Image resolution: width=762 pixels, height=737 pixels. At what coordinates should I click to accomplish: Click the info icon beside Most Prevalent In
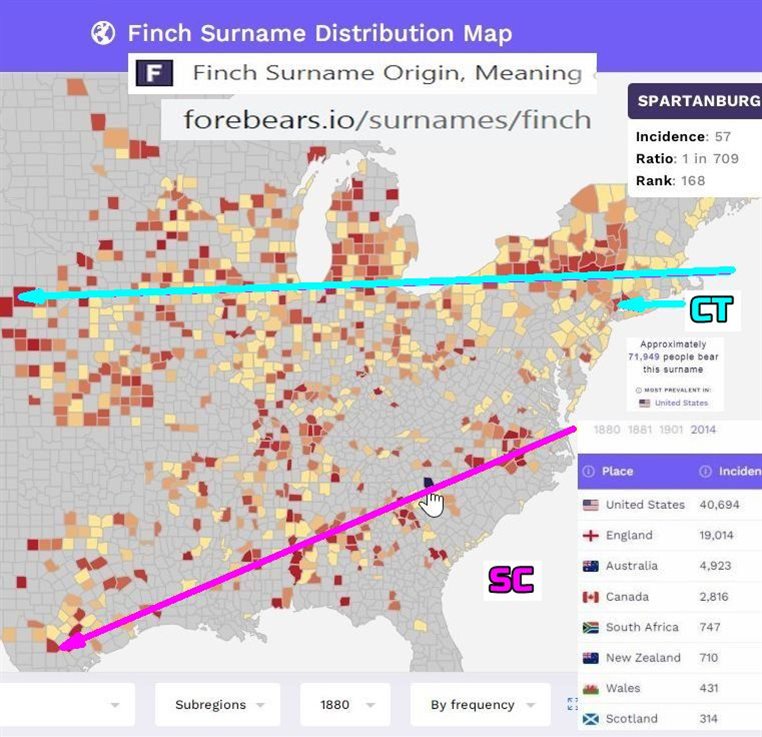[x=638, y=390]
